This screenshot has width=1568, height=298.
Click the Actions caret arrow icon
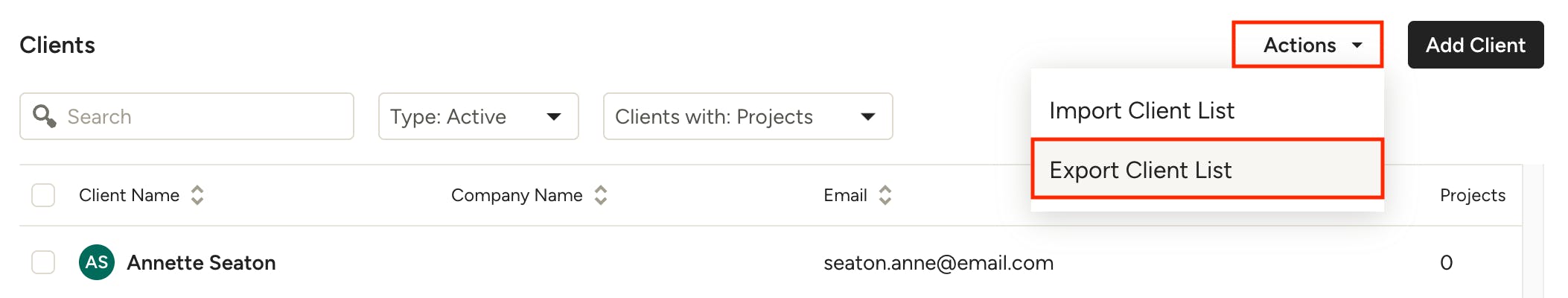[x=1357, y=45]
